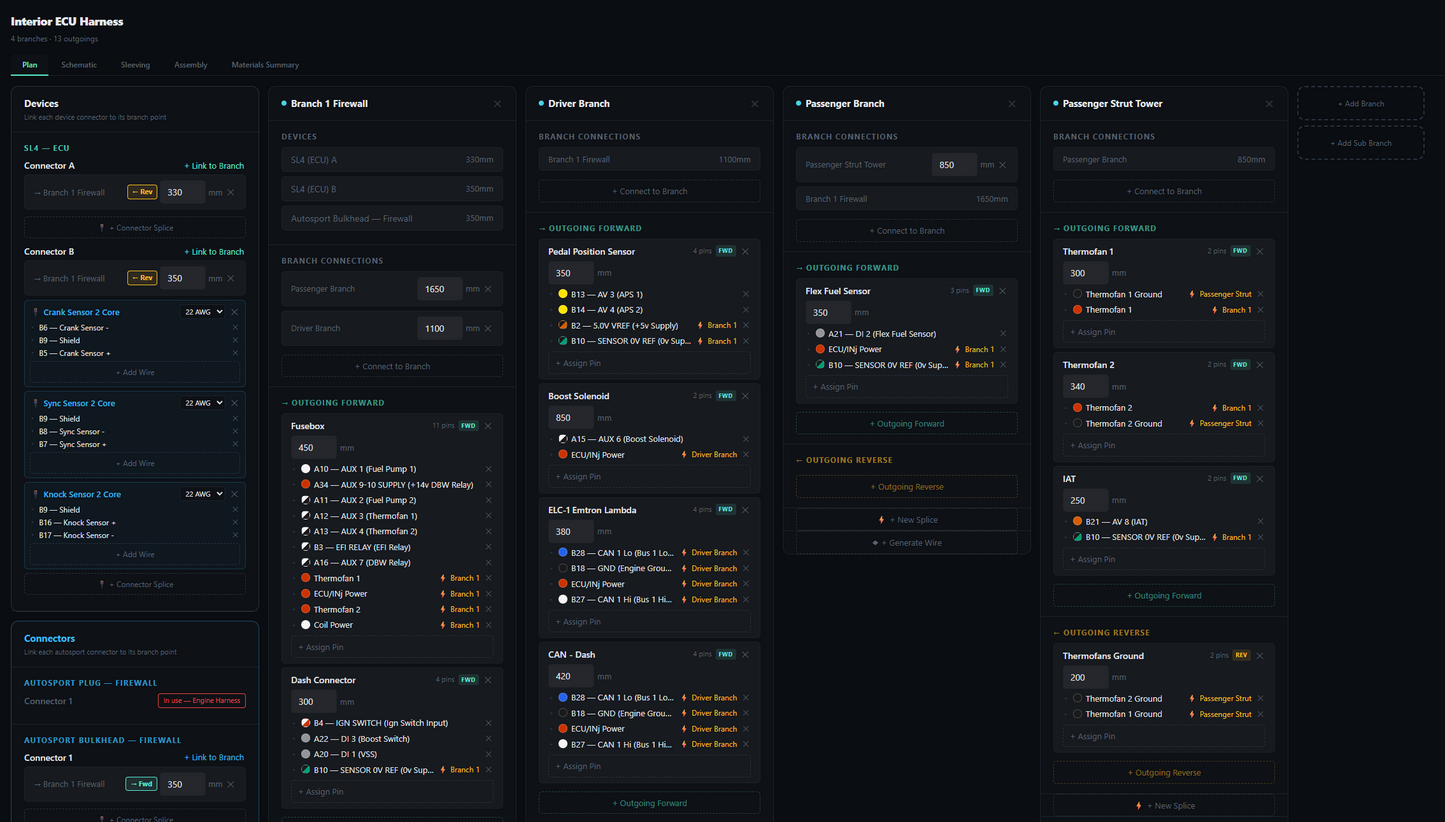Screen dimensions: 1445x822
Task: Open the Sleeving tab
Action: pos(135,65)
